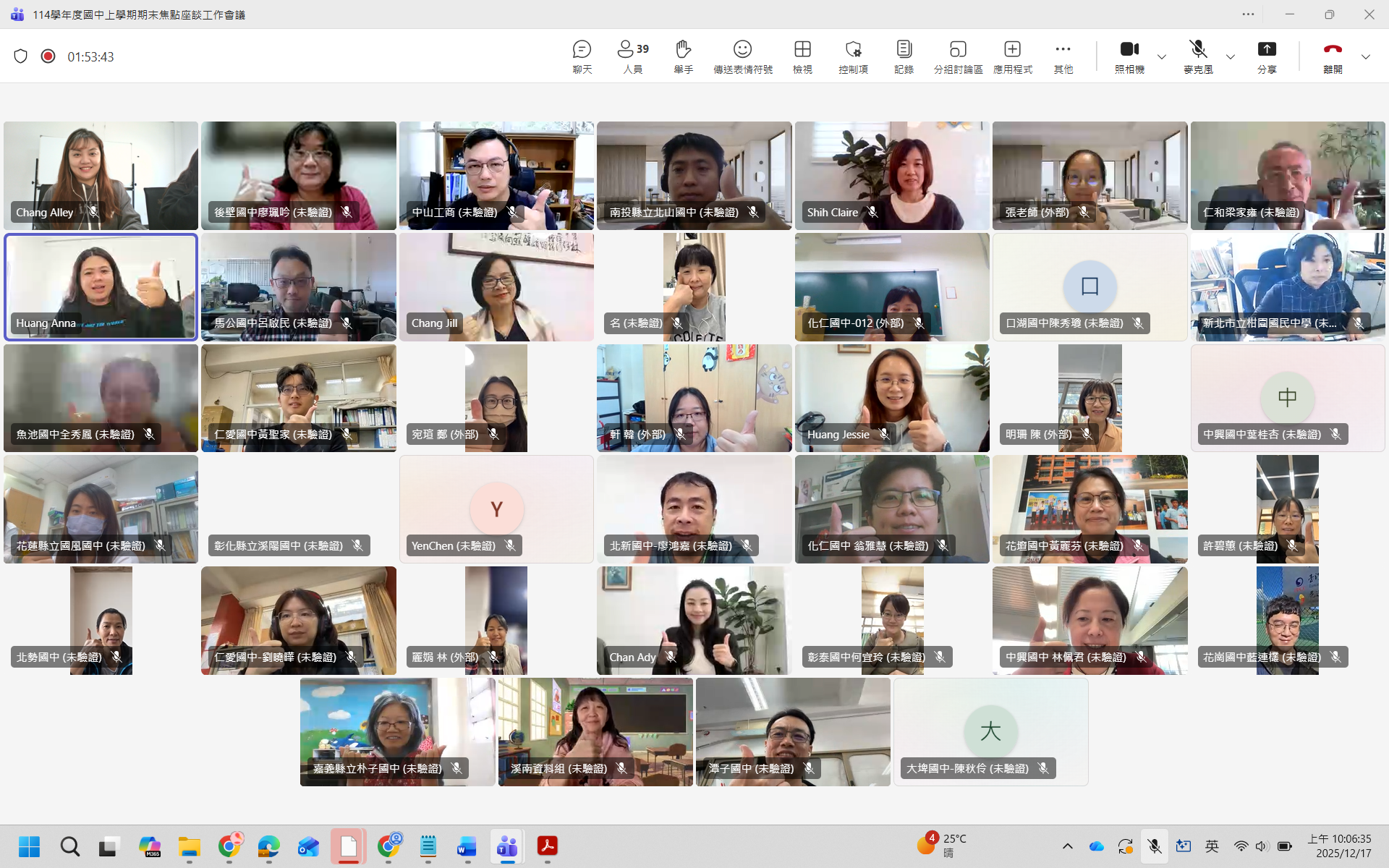Expand camera options dropdown arrow
Viewport: 1389px width, 868px height.
pyautogui.click(x=1162, y=56)
